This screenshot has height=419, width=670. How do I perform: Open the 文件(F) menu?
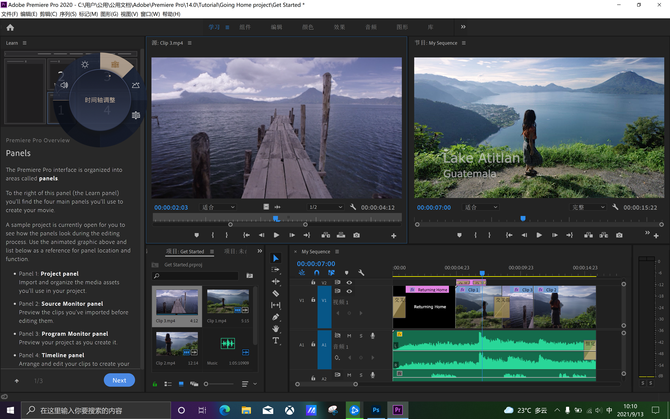(x=9, y=14)
